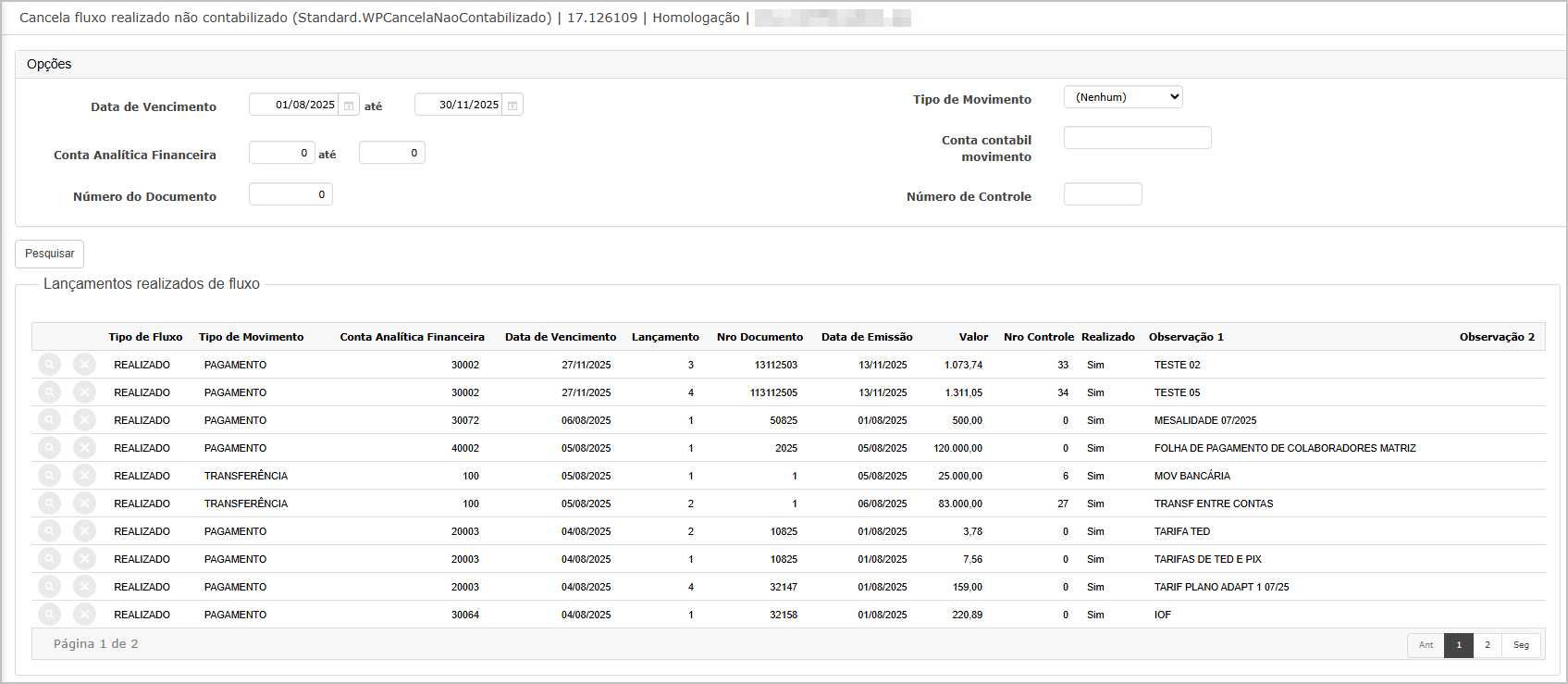The height and width of the screenshot is (684, 1568).
Task: Click magnifier icon on MOV BANCÁRIA row
Action: click(49, 476)
